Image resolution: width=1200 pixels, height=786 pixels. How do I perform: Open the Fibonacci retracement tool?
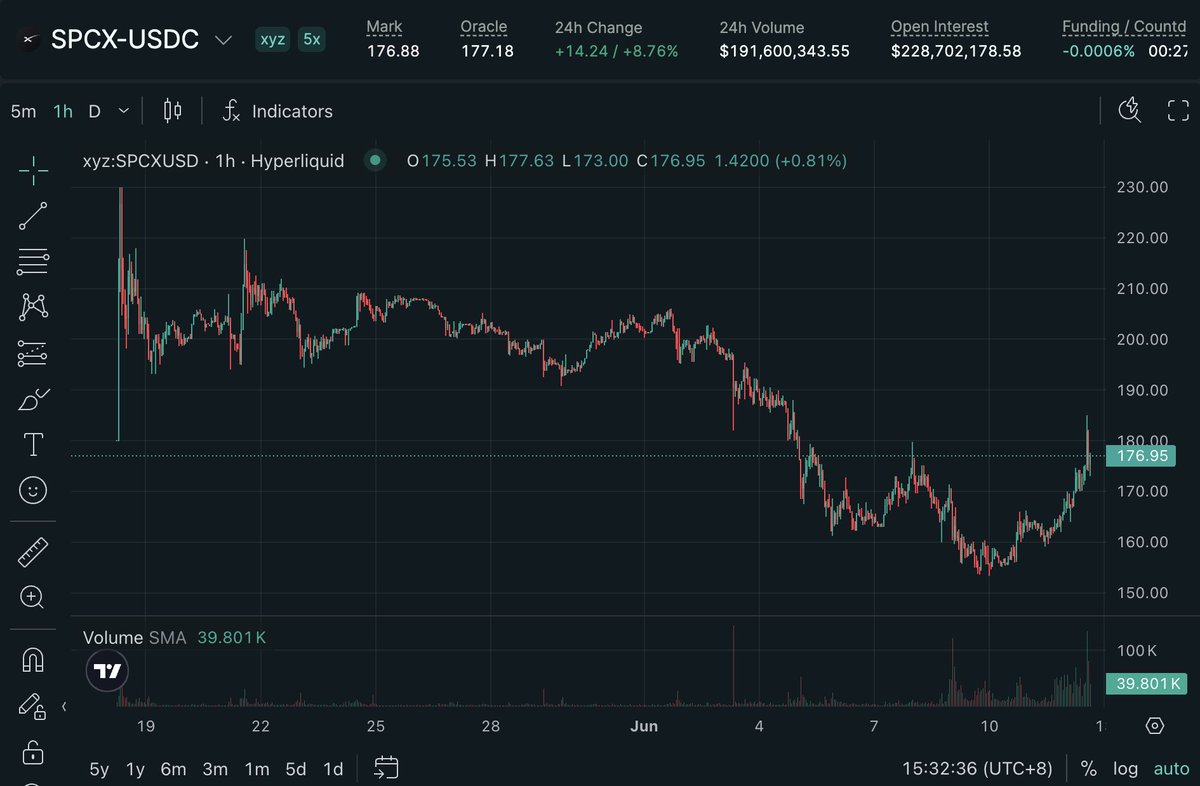click(x=33, y=262)
